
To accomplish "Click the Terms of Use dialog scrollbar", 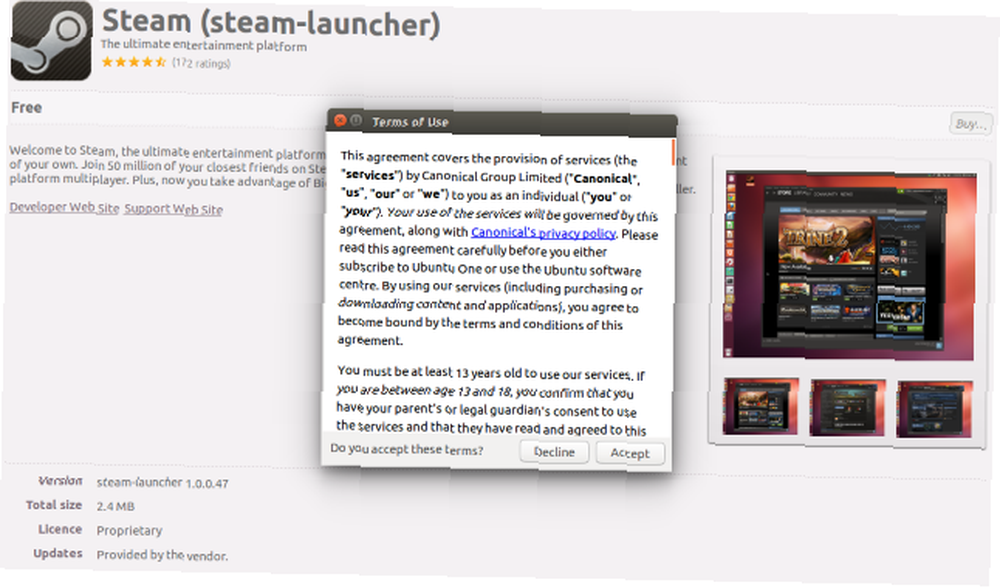I will click(x=672, y=152).
